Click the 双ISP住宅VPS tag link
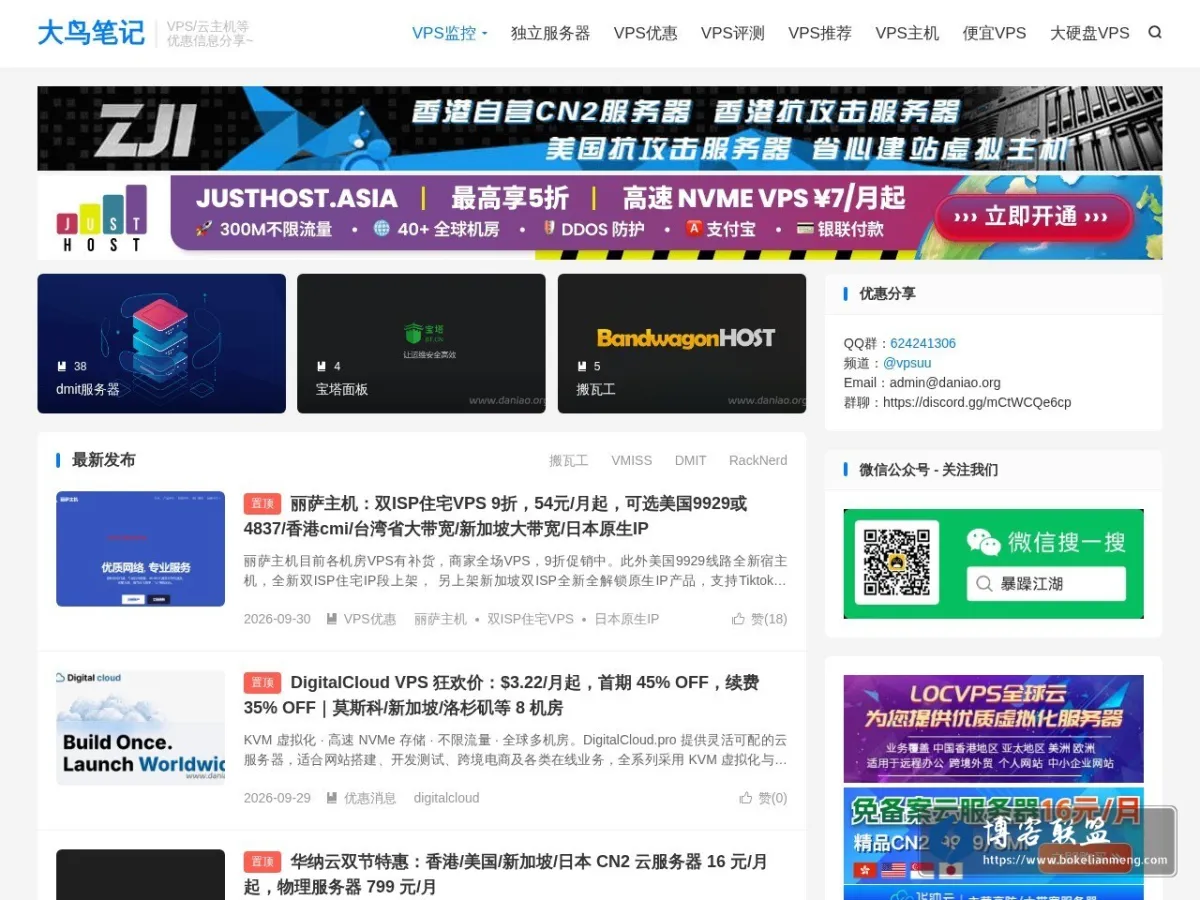 530,619
